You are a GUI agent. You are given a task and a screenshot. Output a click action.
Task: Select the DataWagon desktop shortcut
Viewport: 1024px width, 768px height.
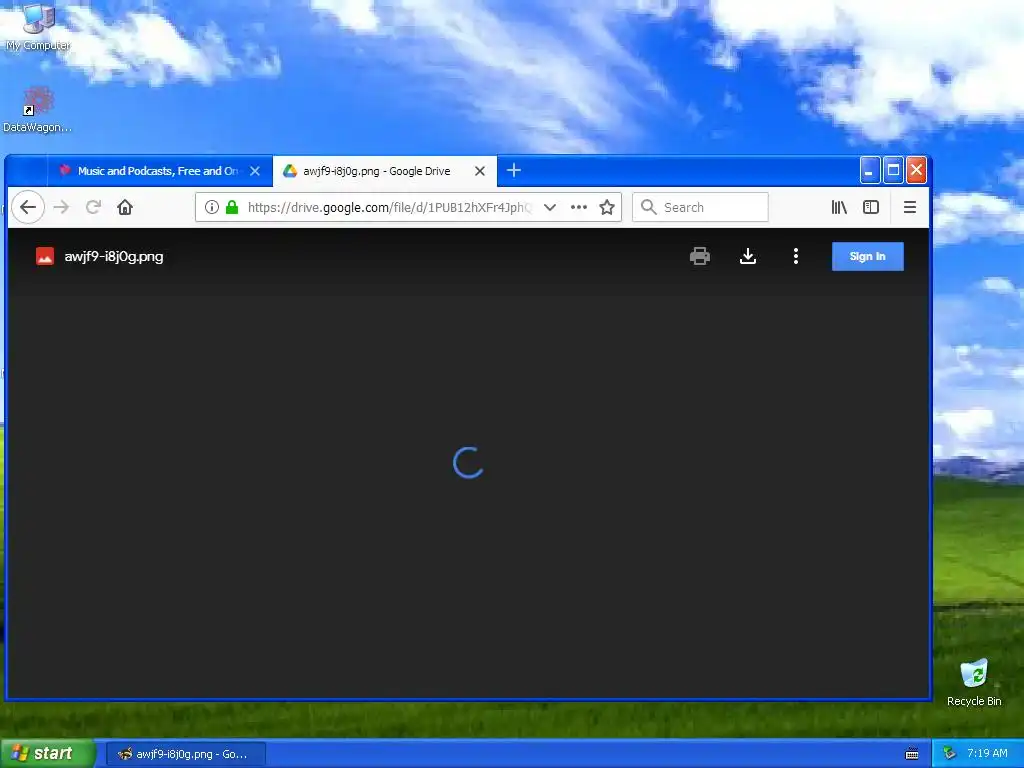pos(37,110)
